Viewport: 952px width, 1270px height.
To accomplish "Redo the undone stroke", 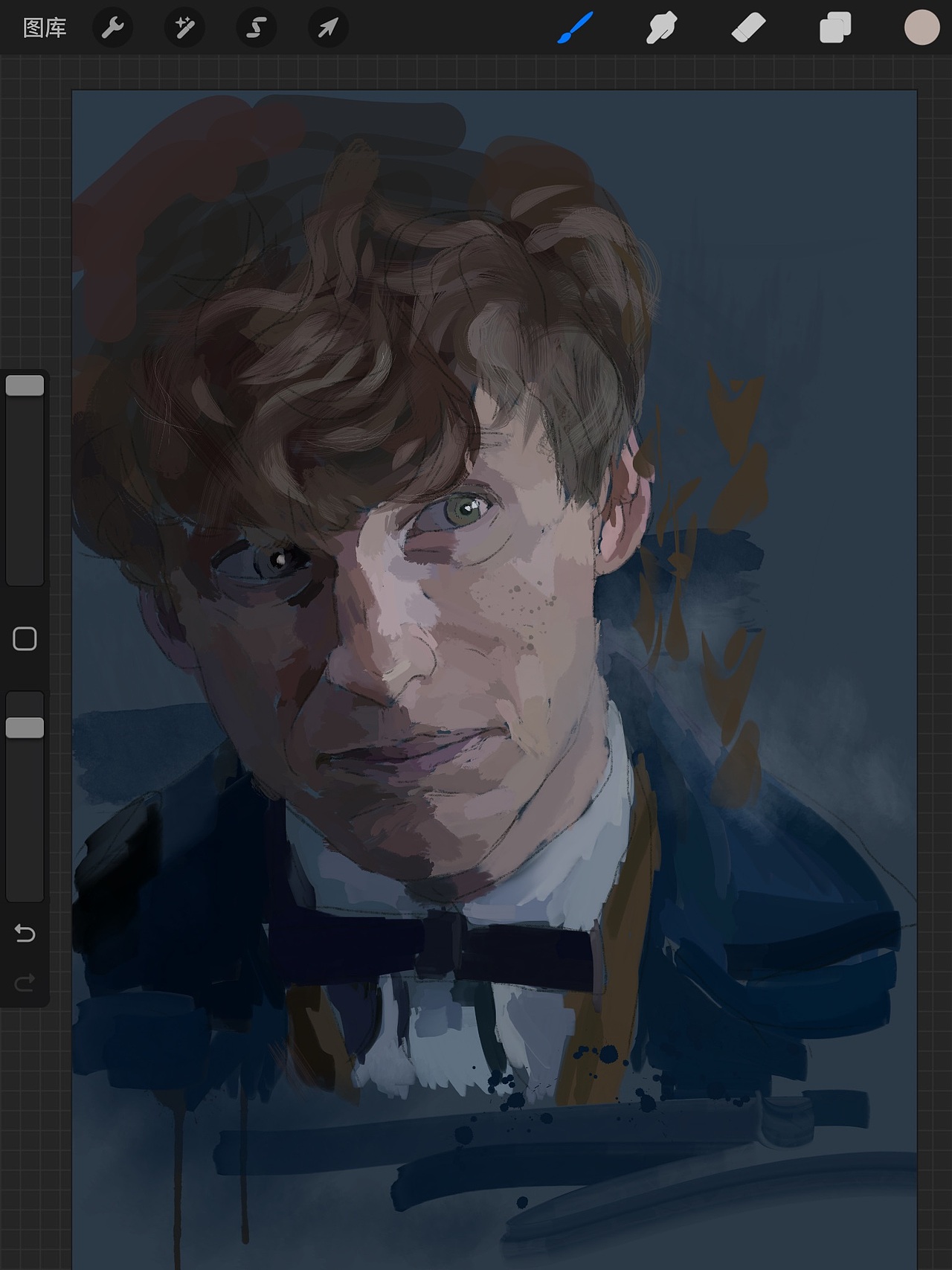I will [x=25, y=984].
